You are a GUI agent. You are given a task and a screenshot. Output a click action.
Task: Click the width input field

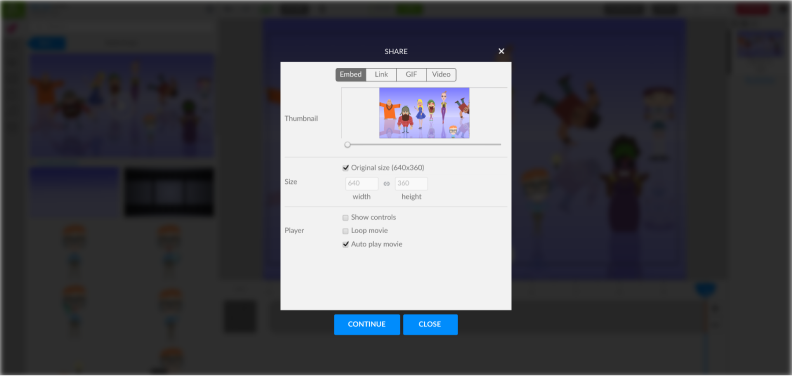(362, 183)
